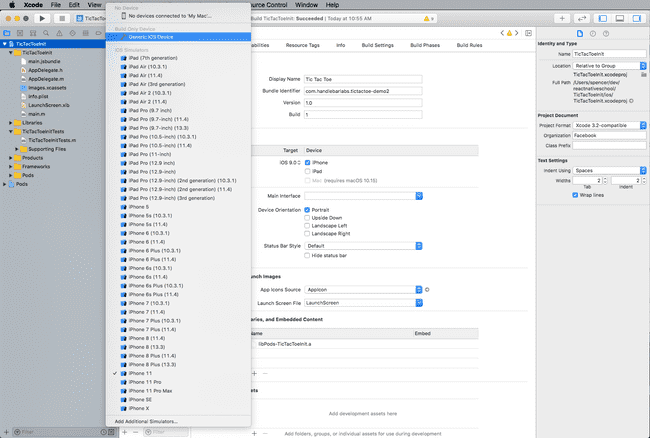The image size is (650, 438).
Task: Choose iPhone 11 Pro Max simulator
Action: [x=178, y=391]
